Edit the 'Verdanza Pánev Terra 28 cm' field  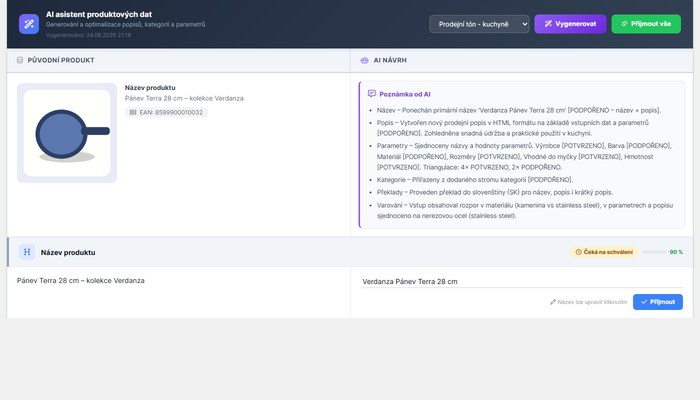click(521, 282)
